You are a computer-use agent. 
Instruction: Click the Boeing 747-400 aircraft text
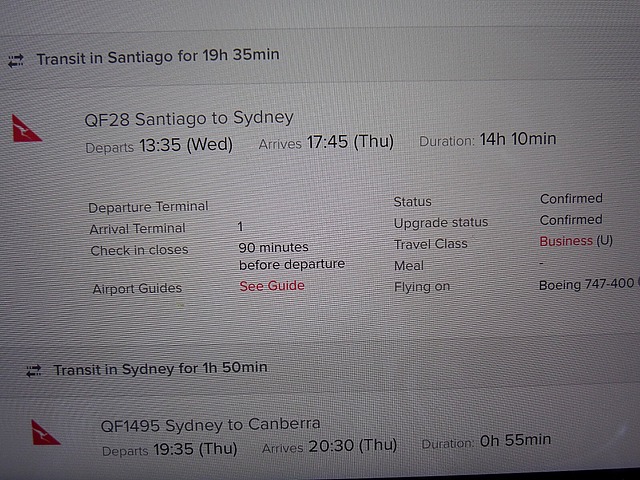pos(586,284)
